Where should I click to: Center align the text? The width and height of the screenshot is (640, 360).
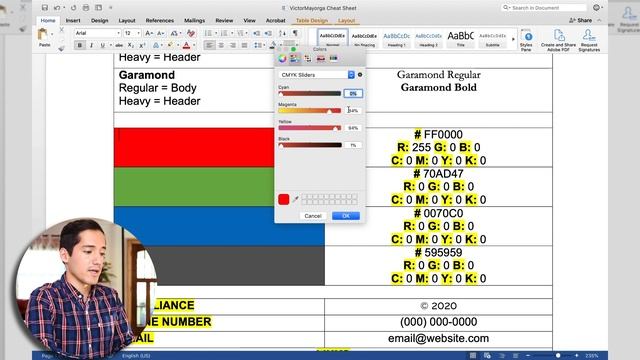click(221, 45)
